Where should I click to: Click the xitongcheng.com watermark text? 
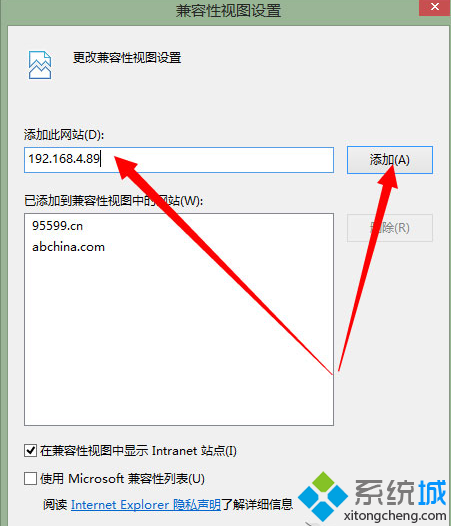395,515
